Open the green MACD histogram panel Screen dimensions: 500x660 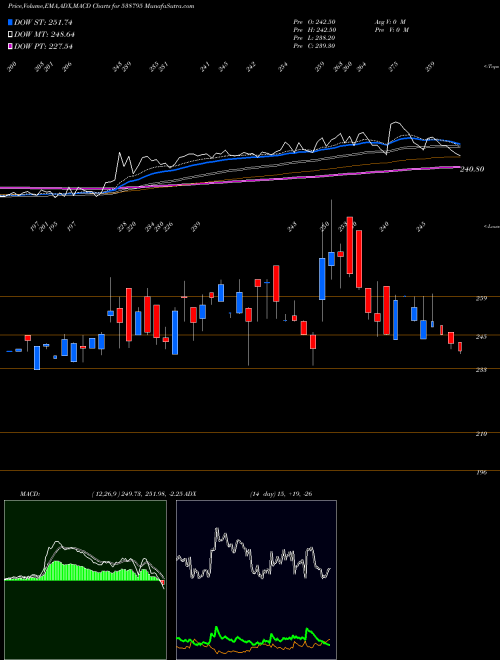pos(85,580)
